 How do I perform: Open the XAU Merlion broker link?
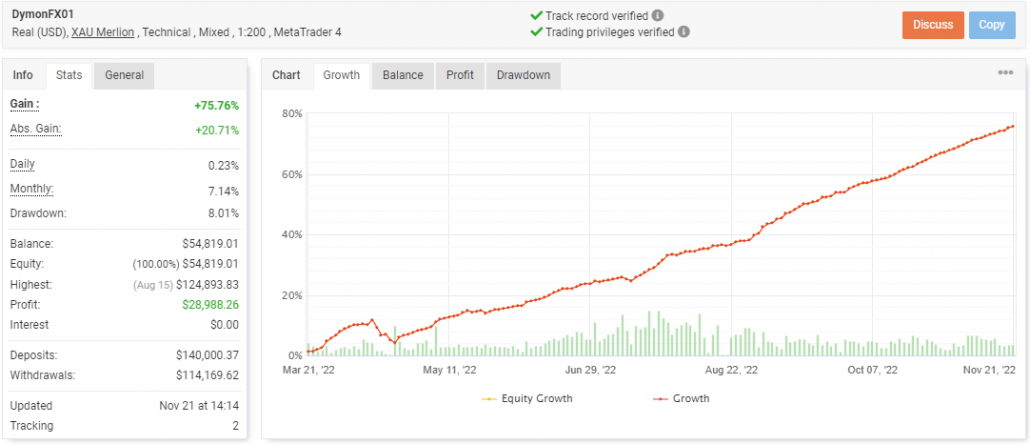tap(102, 32)
